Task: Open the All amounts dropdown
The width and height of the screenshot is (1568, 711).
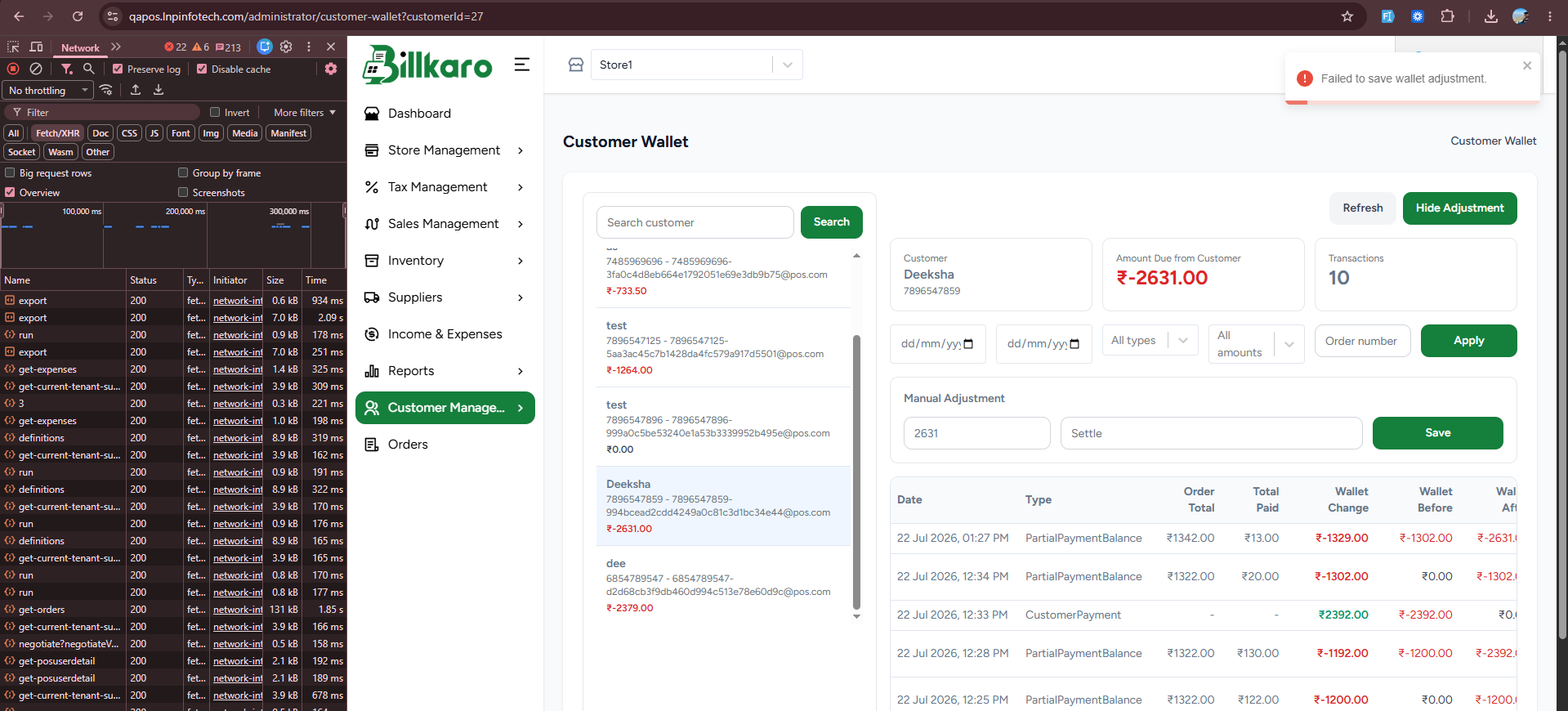Action: pyautogui.click(x=1256, y=344)
